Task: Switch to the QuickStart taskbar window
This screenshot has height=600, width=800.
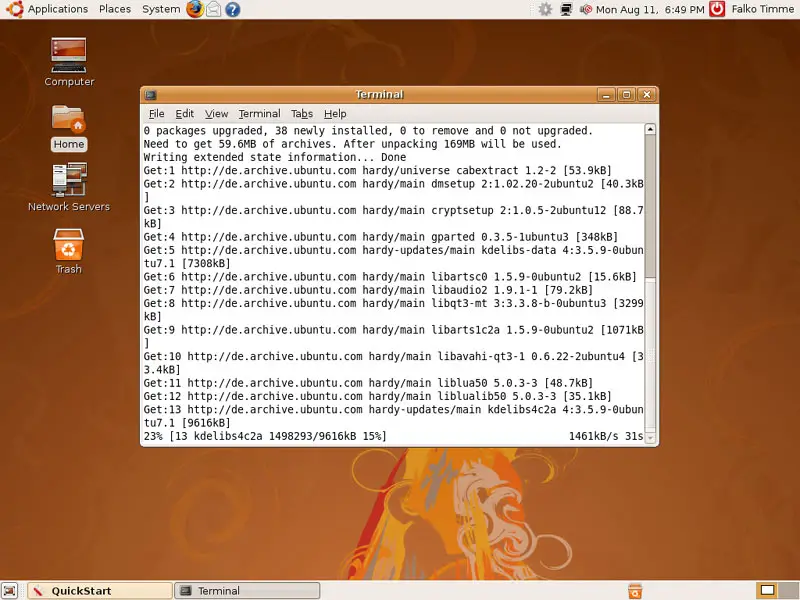Action: pyautogui.click(x=99, y=591)
